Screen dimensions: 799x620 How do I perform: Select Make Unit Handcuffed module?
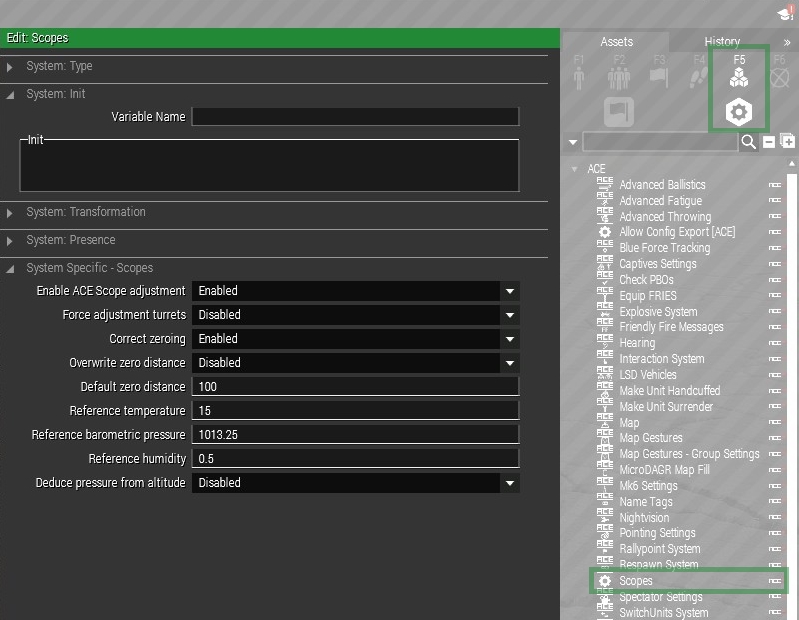670,391
